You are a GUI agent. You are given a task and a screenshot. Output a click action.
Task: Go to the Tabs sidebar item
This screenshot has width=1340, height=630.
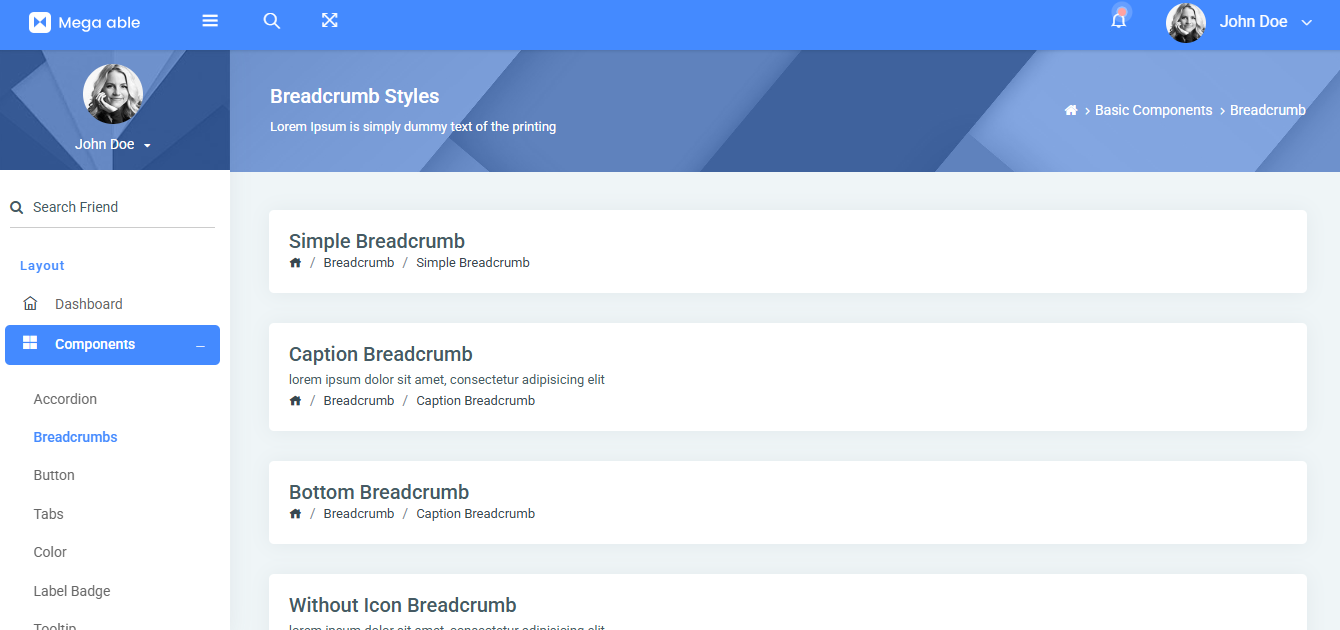tap(48, 514)
